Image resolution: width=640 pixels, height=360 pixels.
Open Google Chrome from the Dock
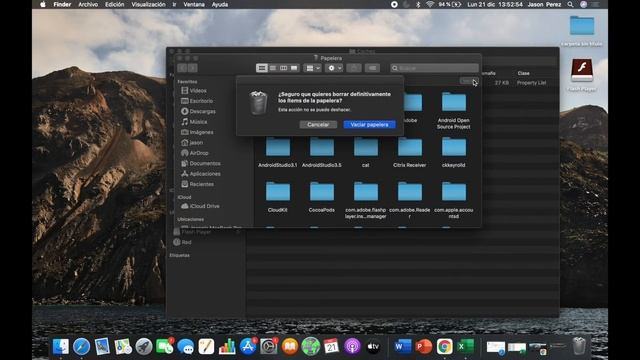point(444,347)
